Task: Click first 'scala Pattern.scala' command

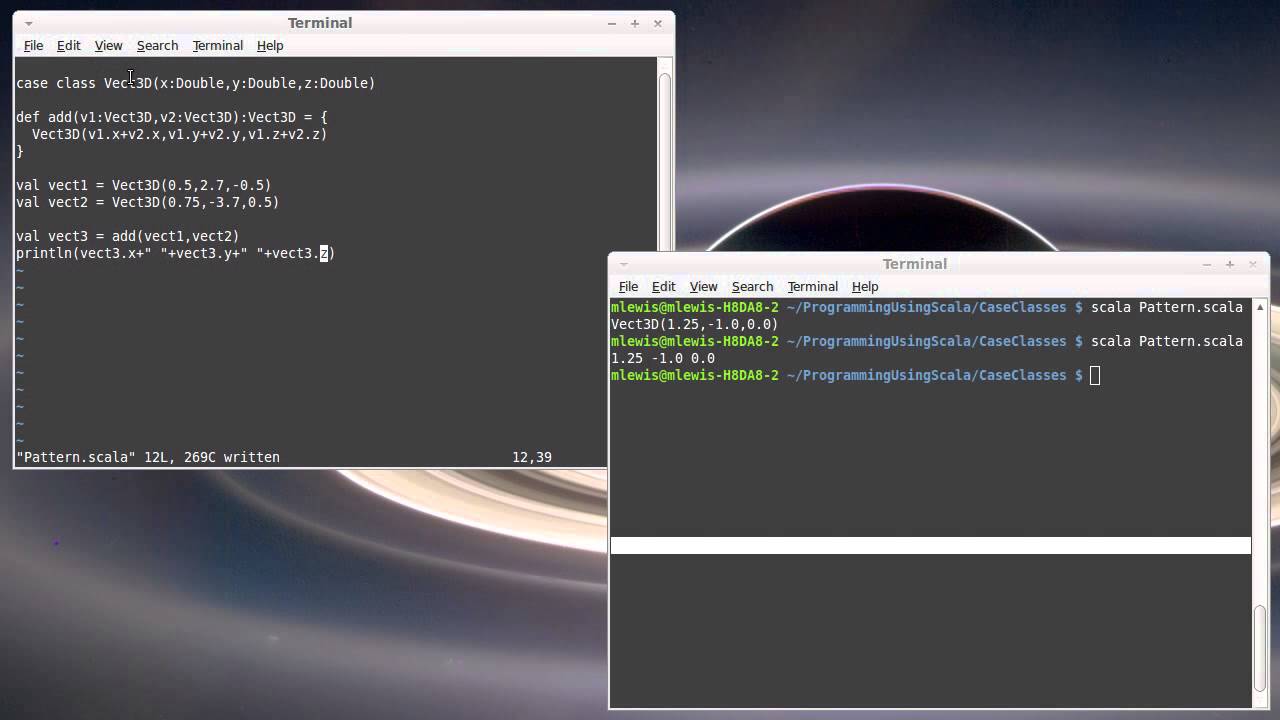Action: pyautogui.click(x=1167, y=307)
